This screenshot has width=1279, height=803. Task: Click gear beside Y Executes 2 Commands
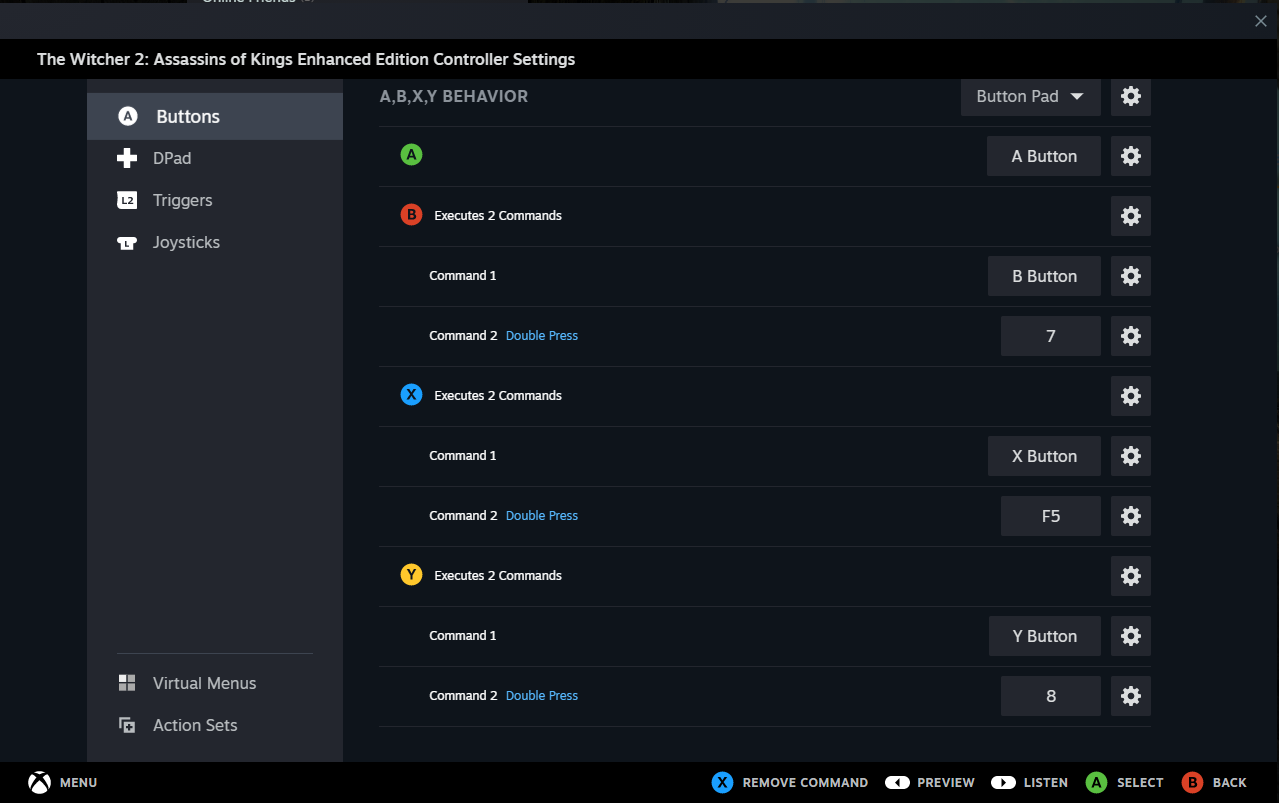1131,576
